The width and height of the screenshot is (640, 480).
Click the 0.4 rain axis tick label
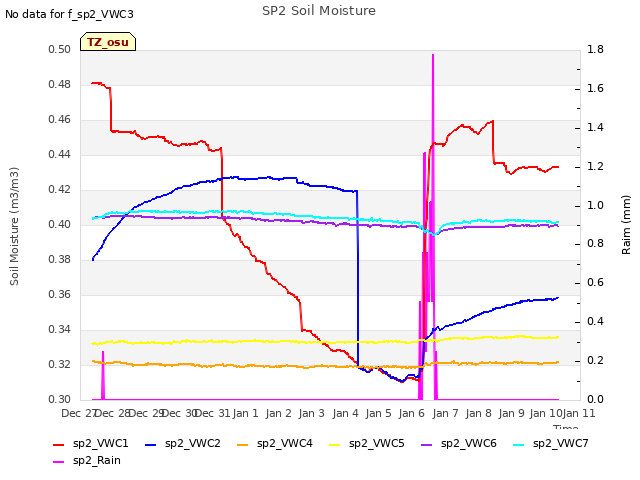coord(596,322)
